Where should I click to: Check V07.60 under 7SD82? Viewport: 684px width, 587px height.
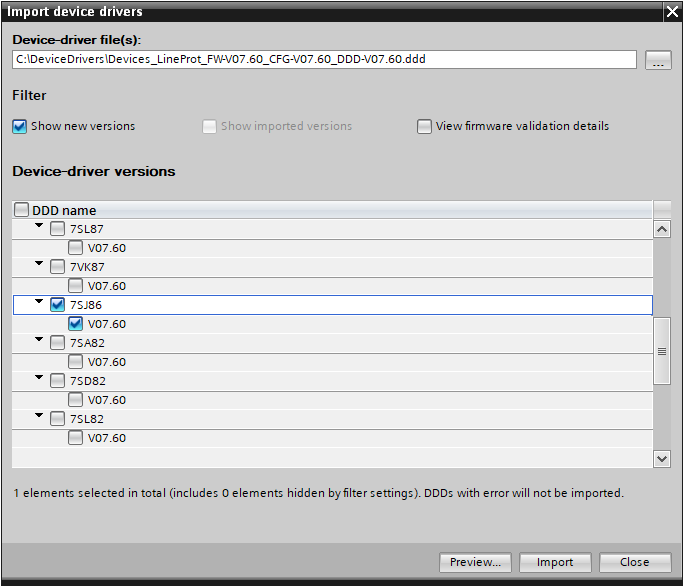click(75, 399)
